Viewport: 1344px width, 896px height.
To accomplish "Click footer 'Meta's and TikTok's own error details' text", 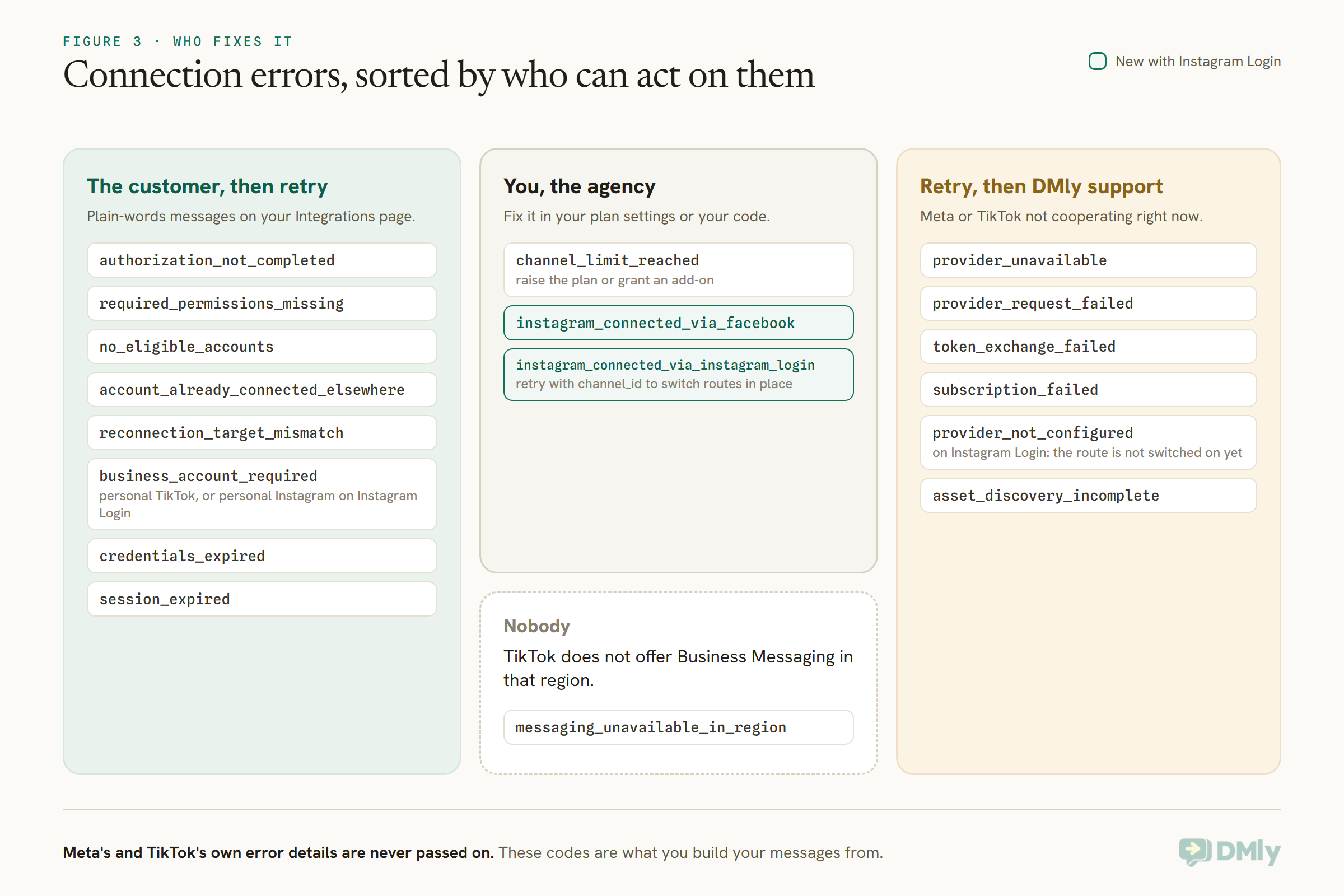I will click(278, 853).
